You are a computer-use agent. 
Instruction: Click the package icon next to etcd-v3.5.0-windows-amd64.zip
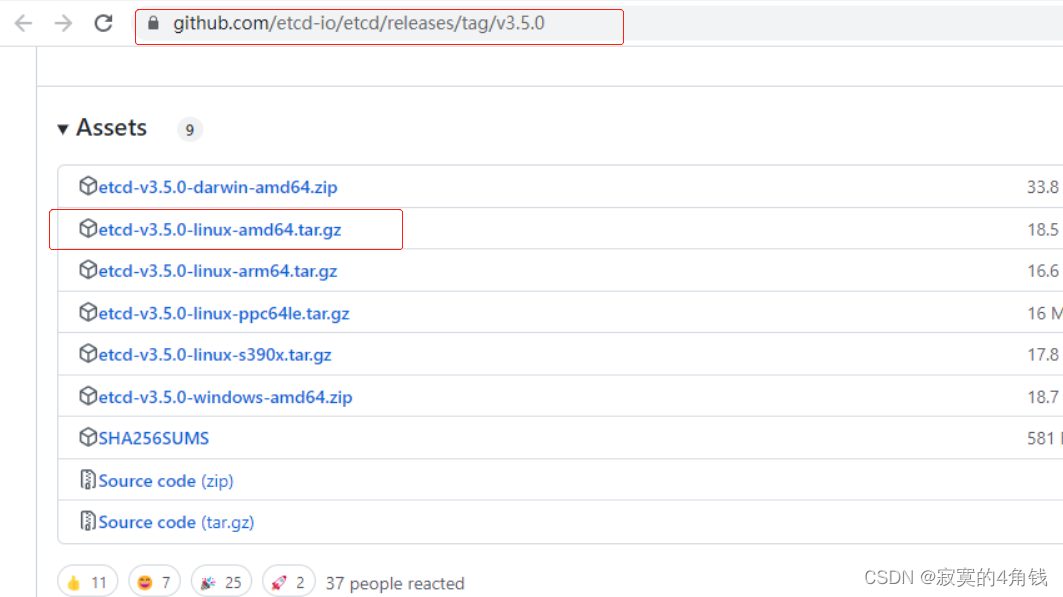tap(88, 396)
